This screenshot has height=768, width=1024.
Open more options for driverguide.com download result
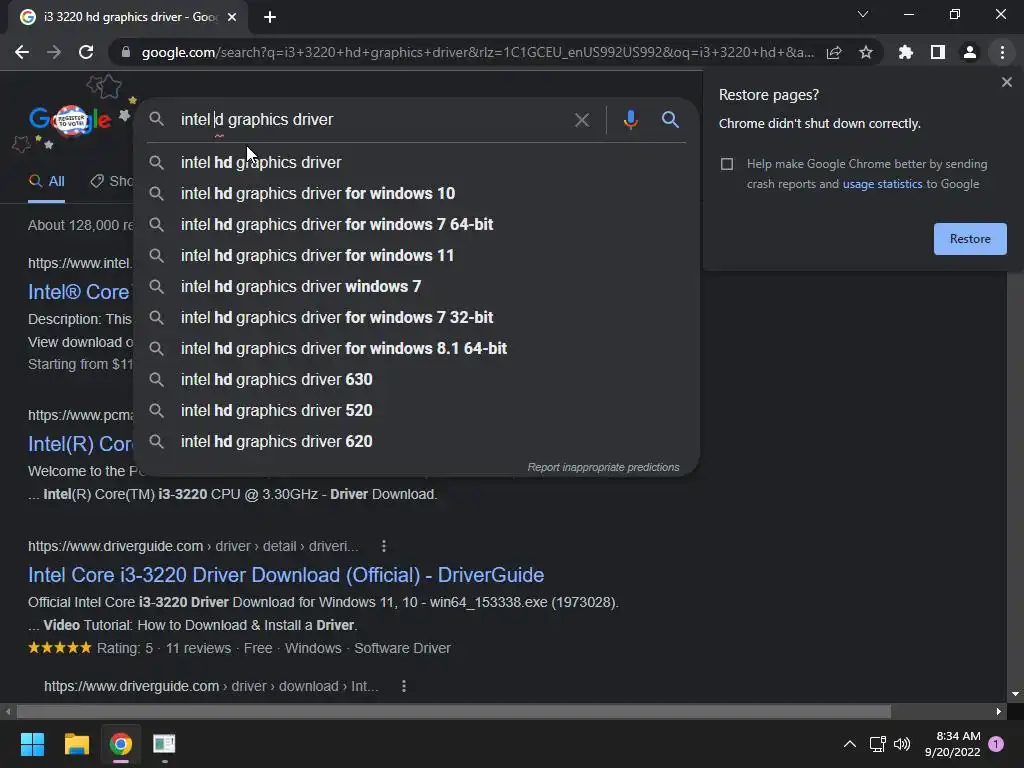pos(404,686)
